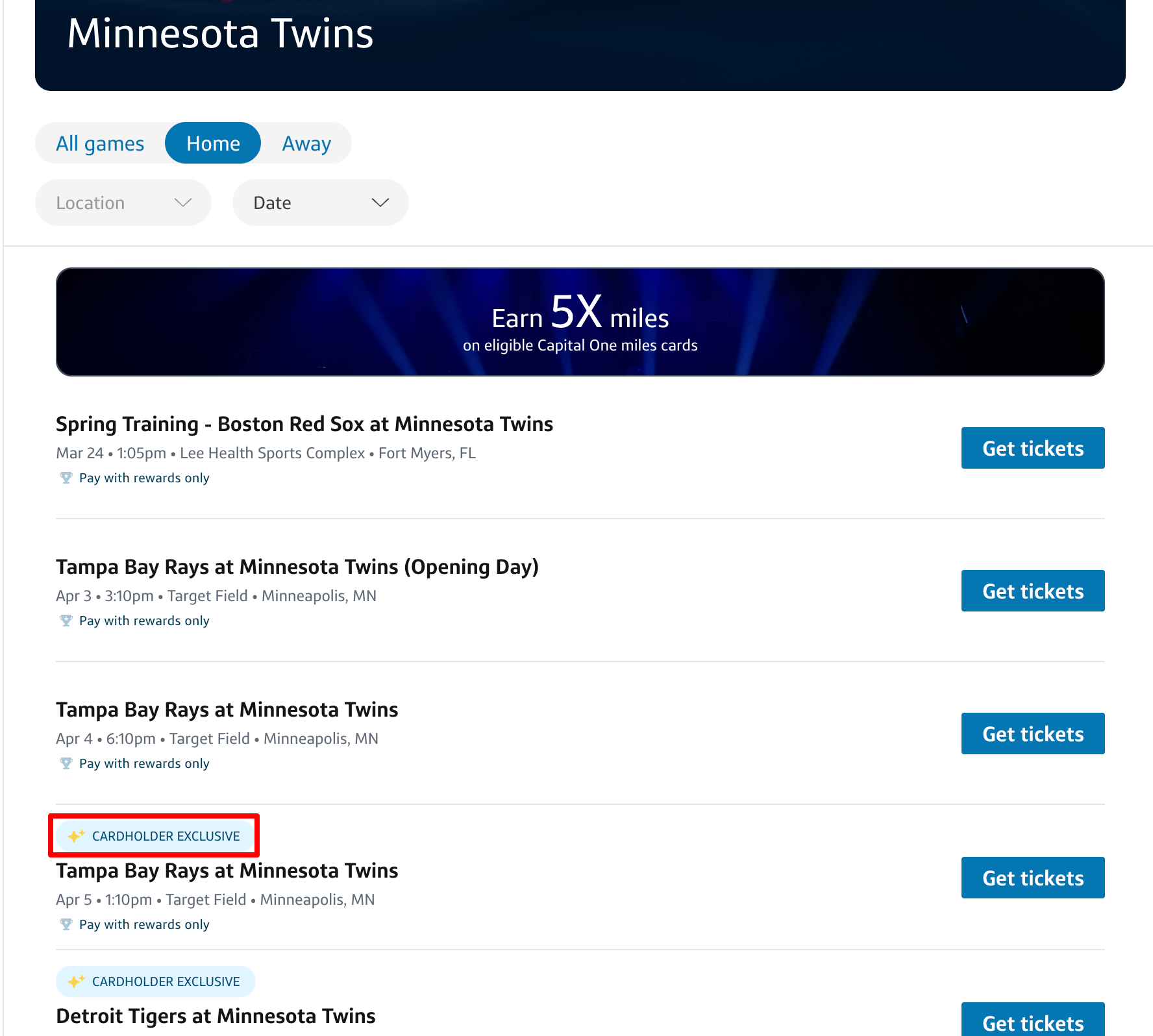Image resolution: width=1153 pixels, height=1036 pixels.
Task: Click sparkle icon on Detroit Tigers Cardholder Exclusive badge
Action: 76,981
